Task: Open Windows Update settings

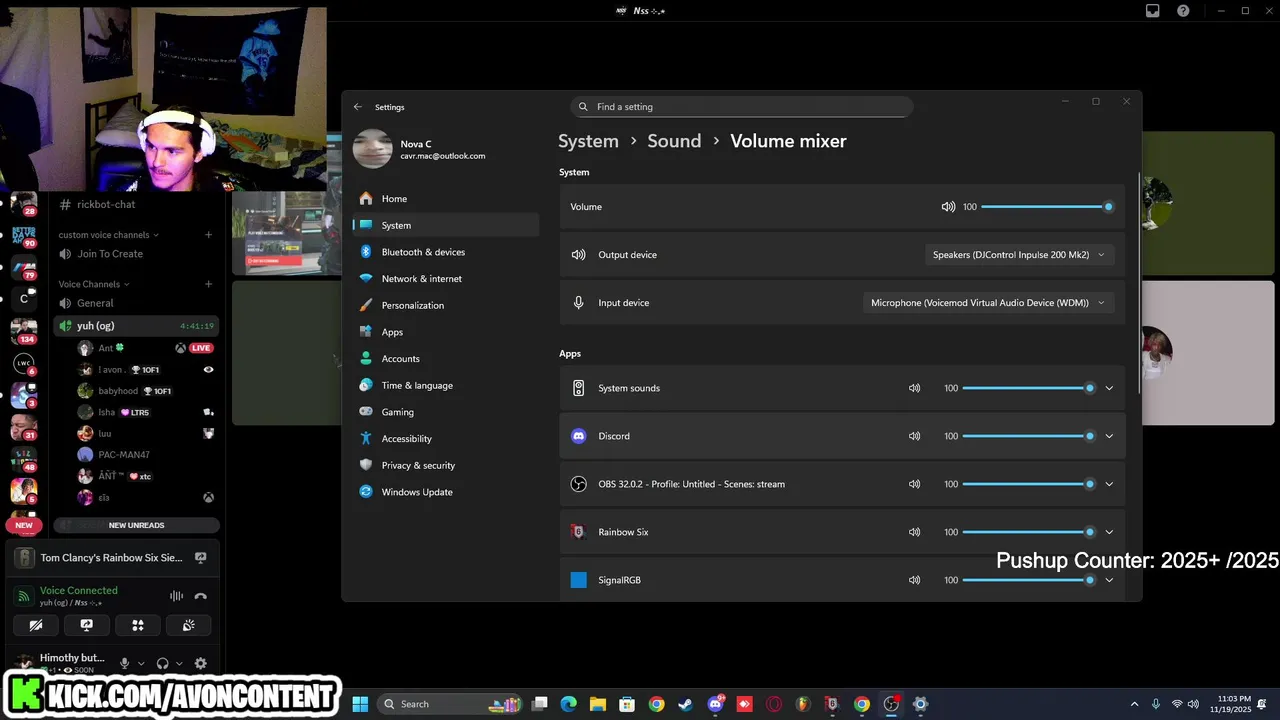Action: [x=446, y=492]
